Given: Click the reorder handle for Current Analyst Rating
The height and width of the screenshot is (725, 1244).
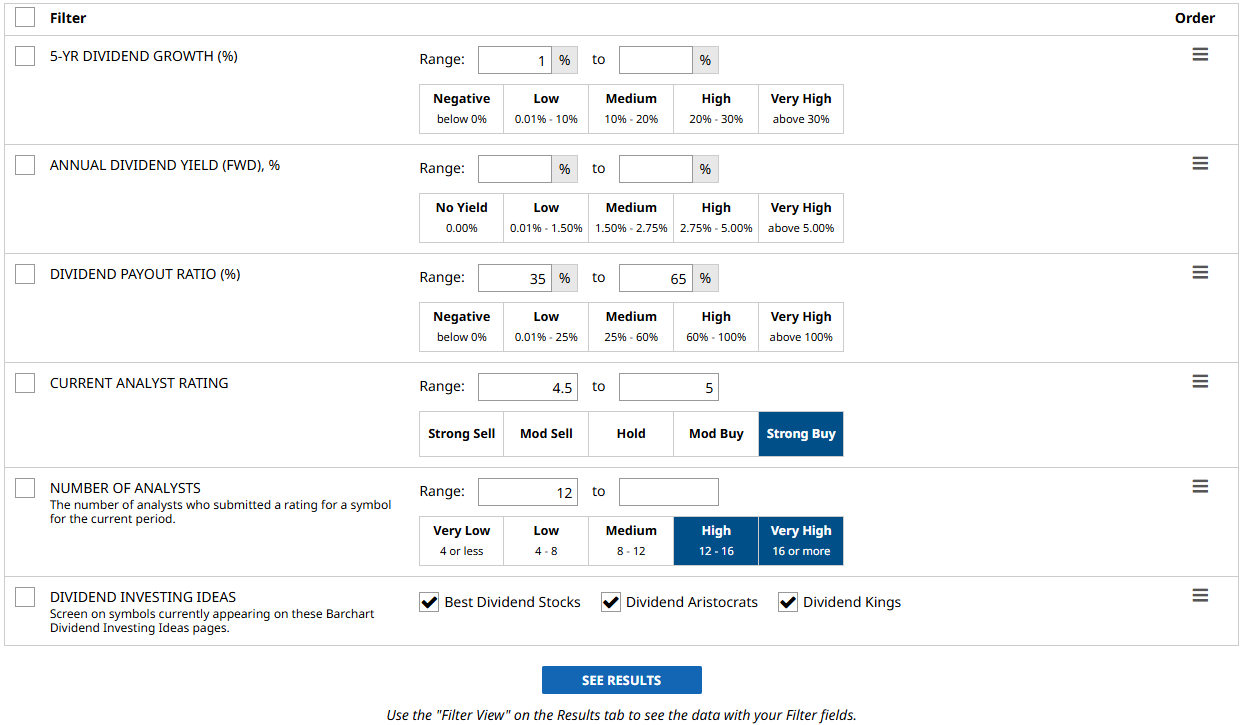Looking at the screenshot, I should pyautogui.click(x=1200, y=382).
